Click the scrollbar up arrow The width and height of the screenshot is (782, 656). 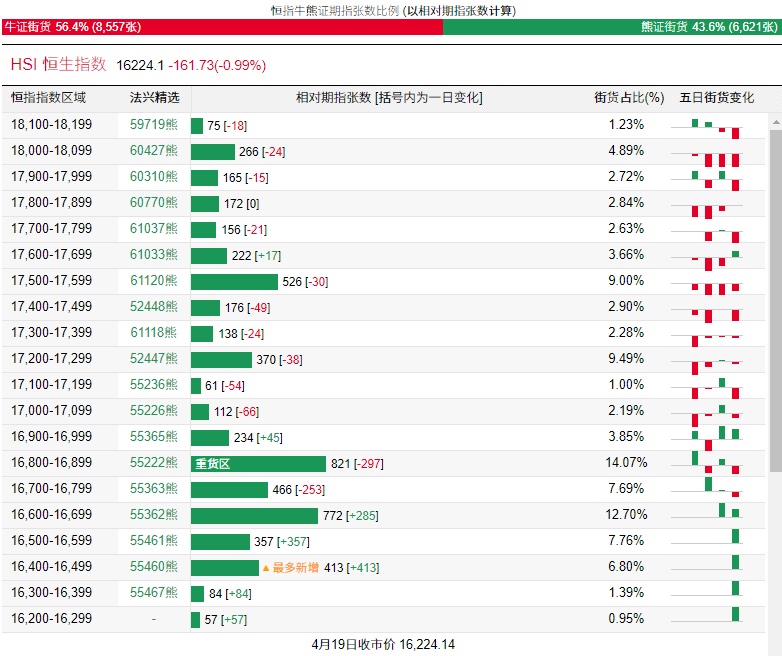[776, 122]
